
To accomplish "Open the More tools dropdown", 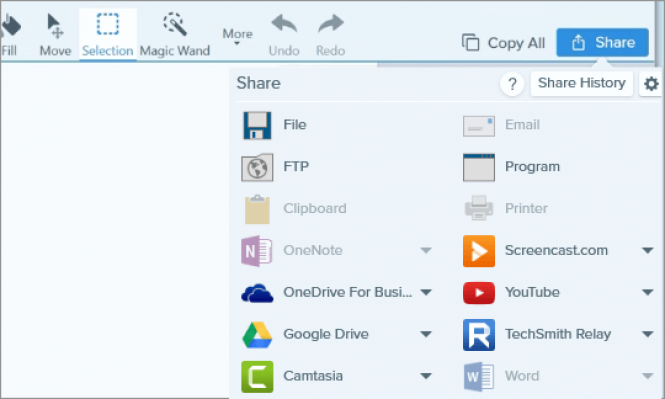I will [x=238, y=36].
